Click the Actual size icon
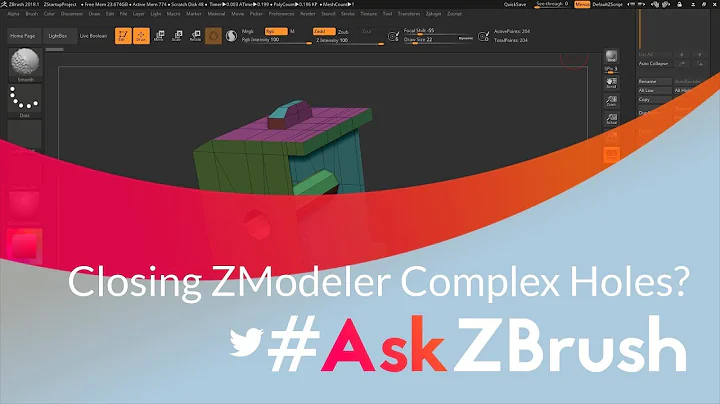Image resolution: width=720 pixels, height=404 pixels. pos(611,119)
